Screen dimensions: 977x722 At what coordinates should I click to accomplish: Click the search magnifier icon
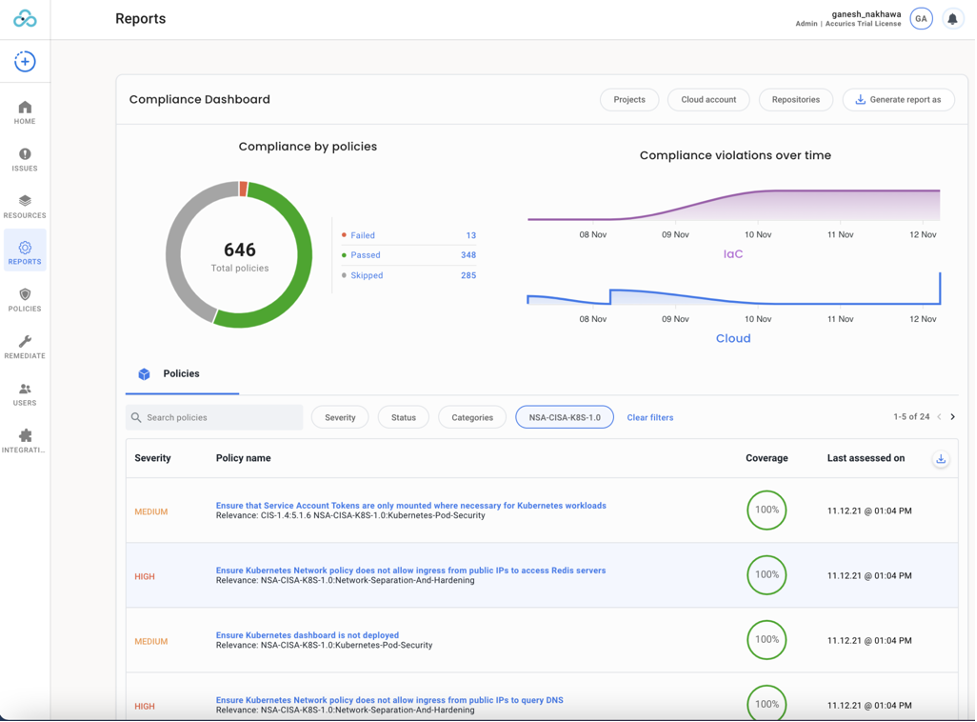[x=136, y=417]
